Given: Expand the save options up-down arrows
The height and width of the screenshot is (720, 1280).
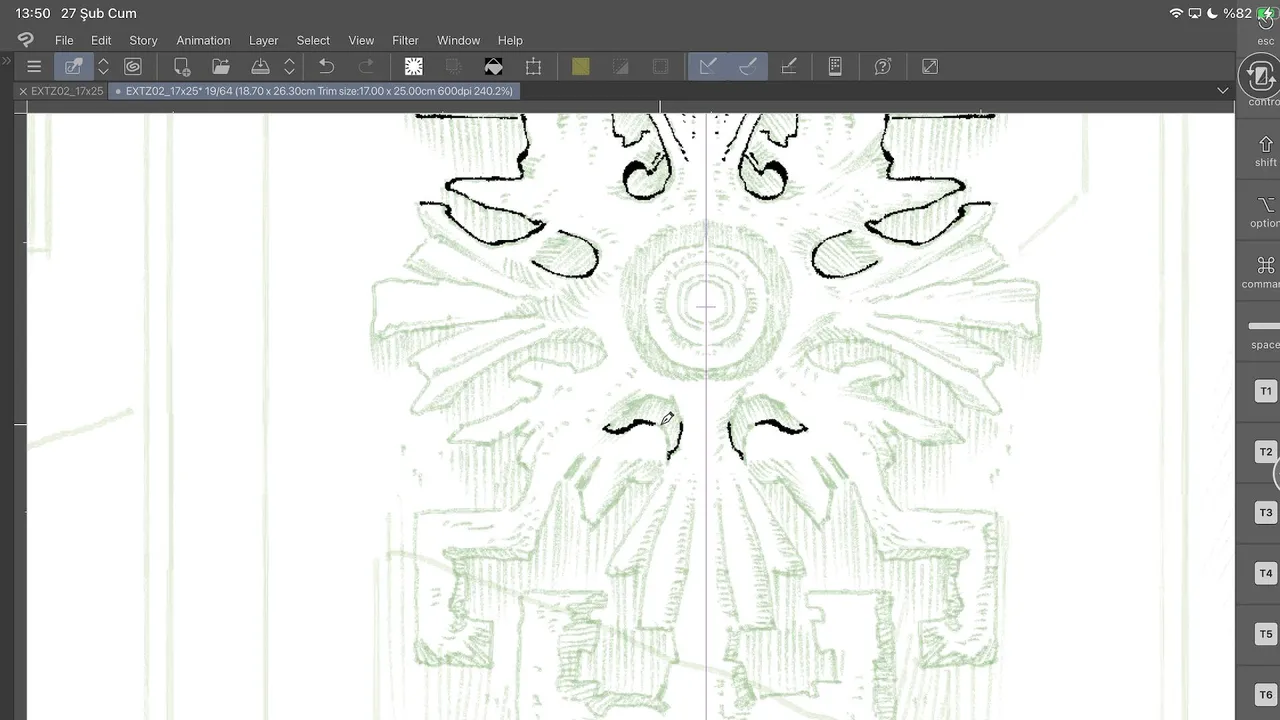Looking at the screenshot, I should [x=289, y=67].
